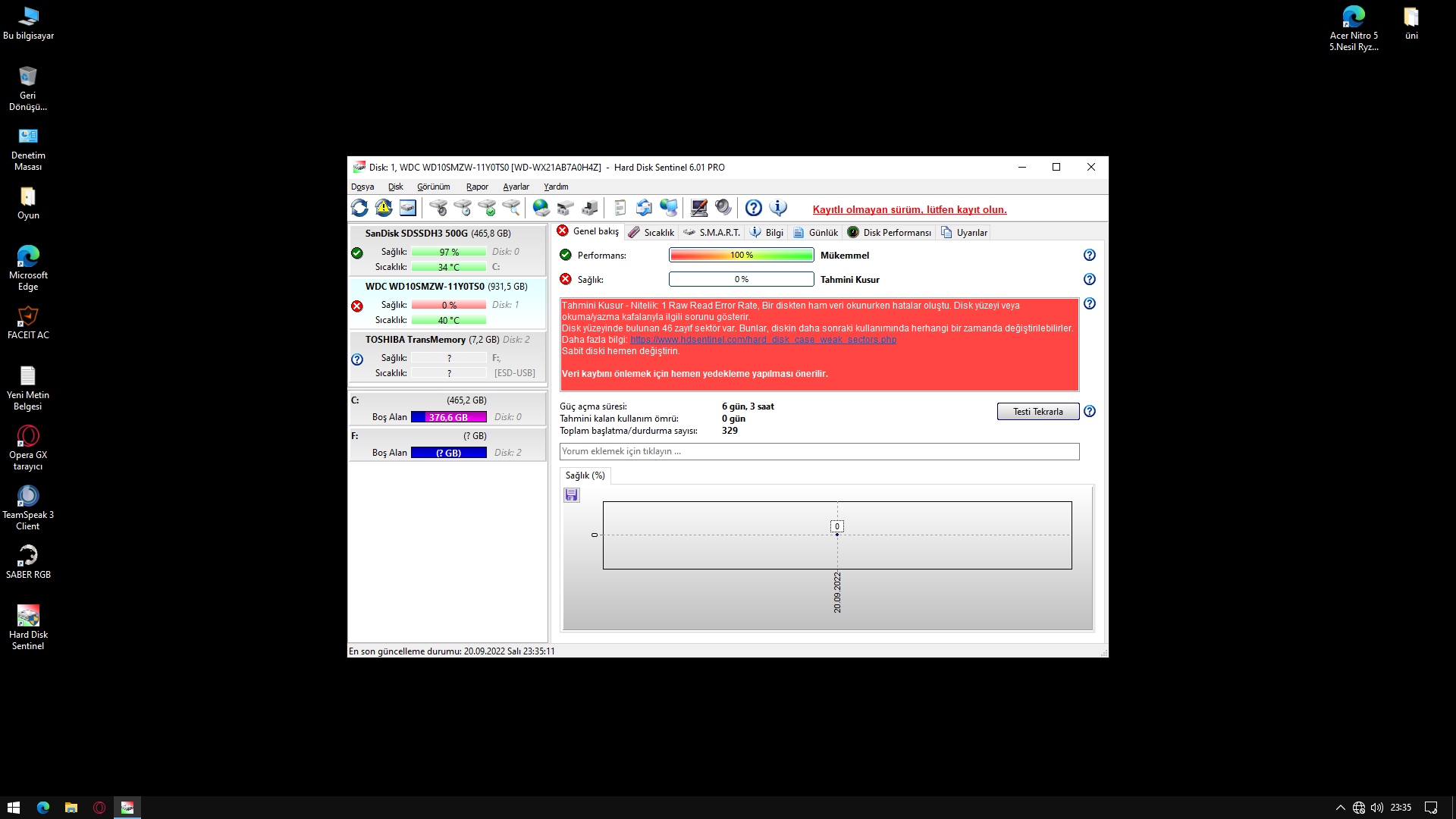Open hdsentinel weak sectors link
Screen dimensions: 1456x819
tap(763, 340)
